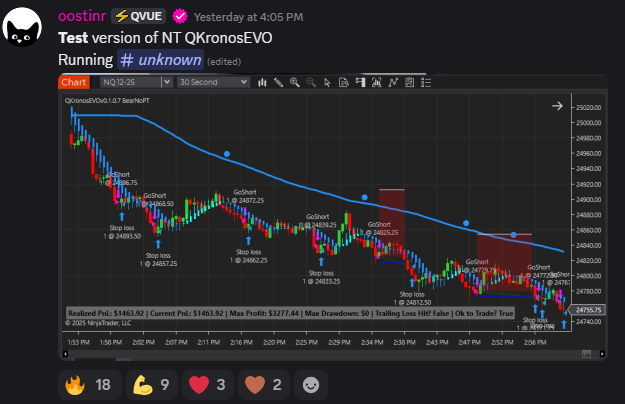Click the bar chart style icon
The image size is (625, 404).
click(262, 83)
